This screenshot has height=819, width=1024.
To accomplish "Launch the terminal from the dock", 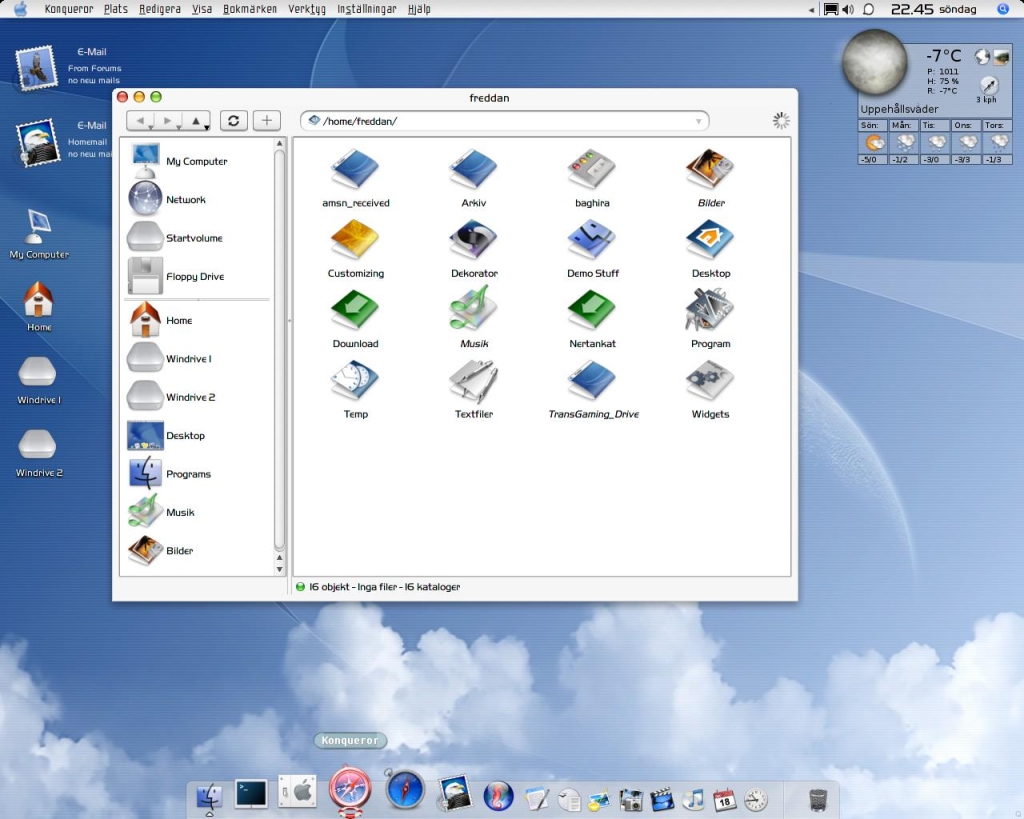I will coord(250,794).
